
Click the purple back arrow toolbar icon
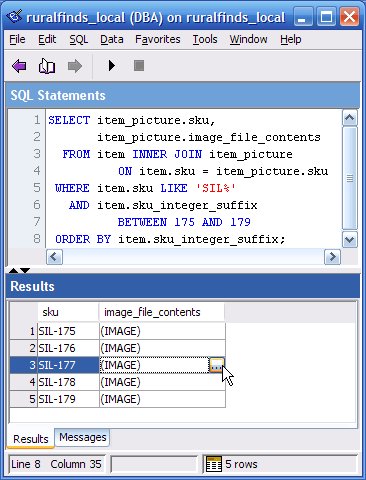19,66
